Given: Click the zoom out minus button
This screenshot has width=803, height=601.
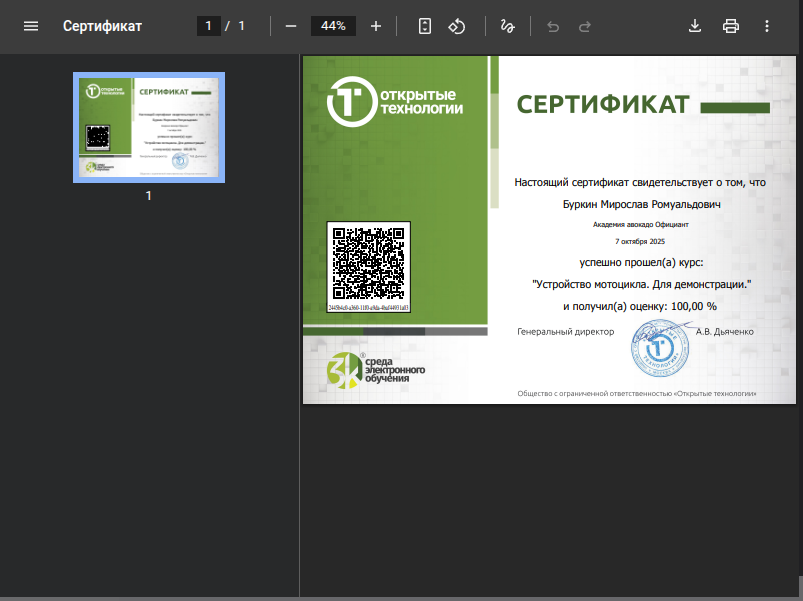Looking at the screenshot, I should pyautogui.click(x=291, y=26).
